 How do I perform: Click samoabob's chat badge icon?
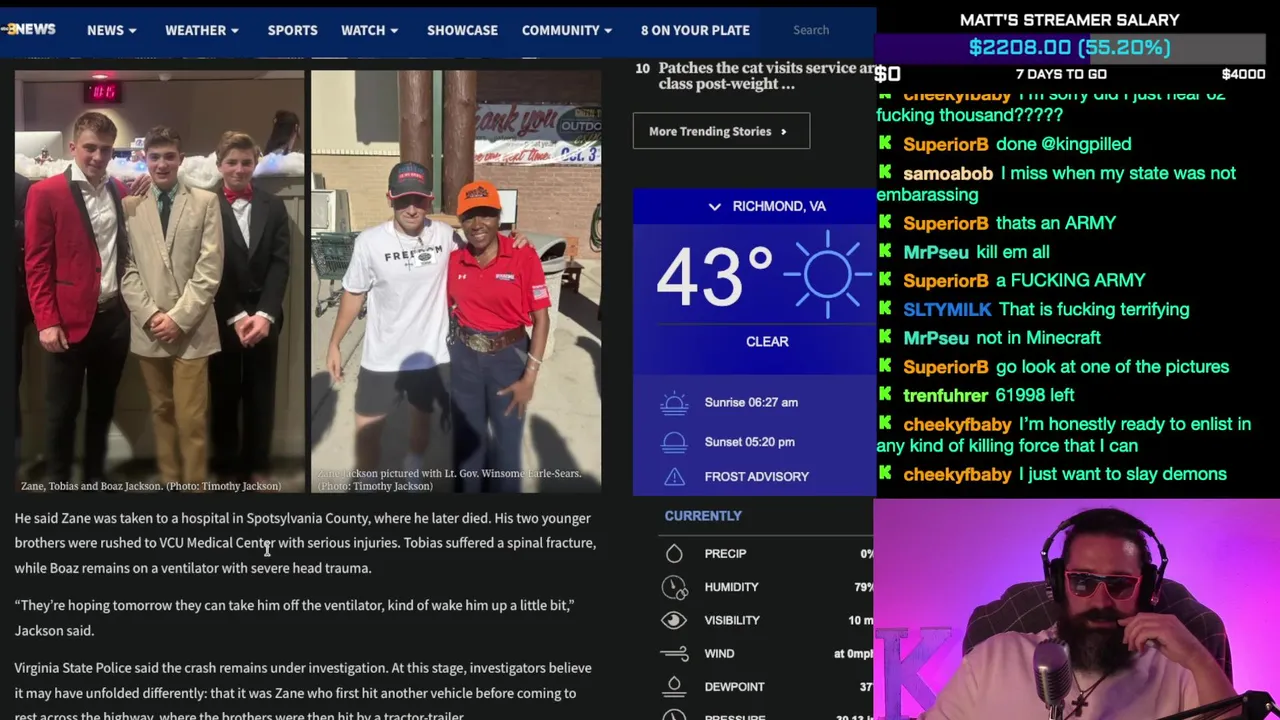coord(886,171)
